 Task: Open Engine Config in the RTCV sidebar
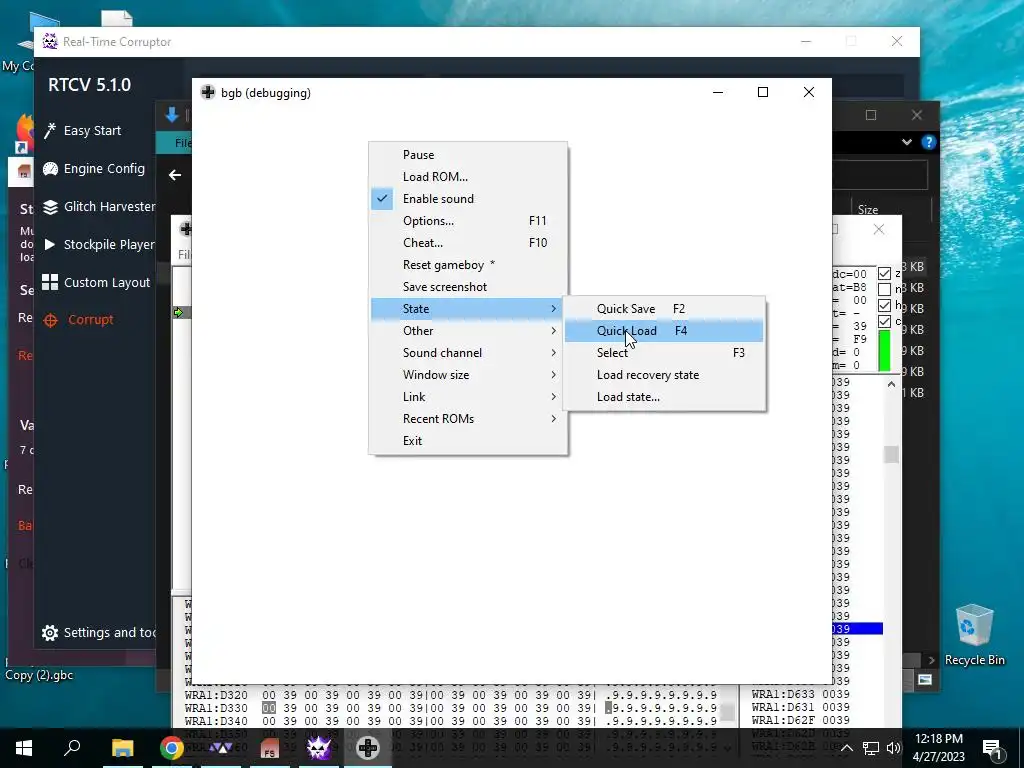pyautogui.click(x=104, y=168)
